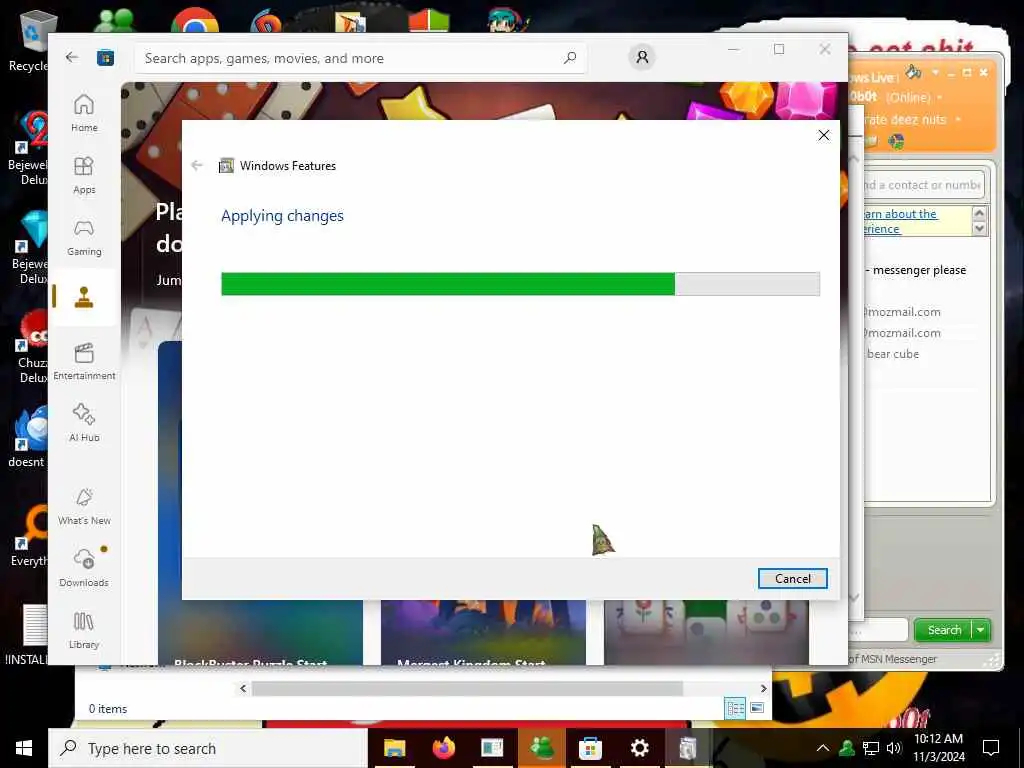The width and height of the screenshot is (1024, 768).
Task: Open Library in Store sidebar
Action: pyautogui.click(x=84, y=630)
